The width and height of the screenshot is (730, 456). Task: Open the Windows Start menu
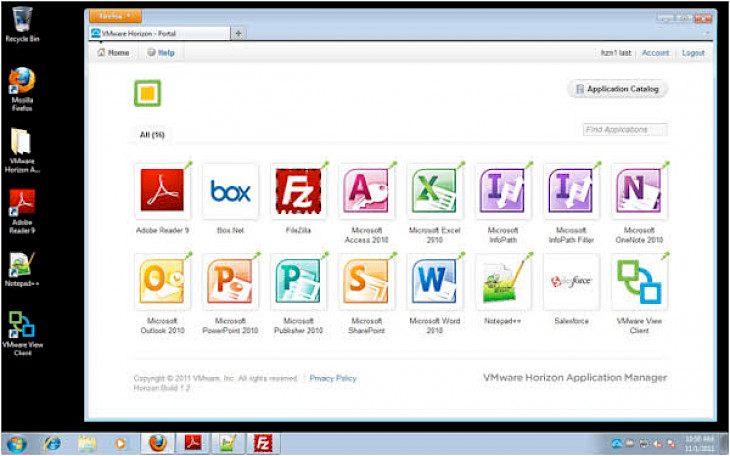(x=16, y=443)
